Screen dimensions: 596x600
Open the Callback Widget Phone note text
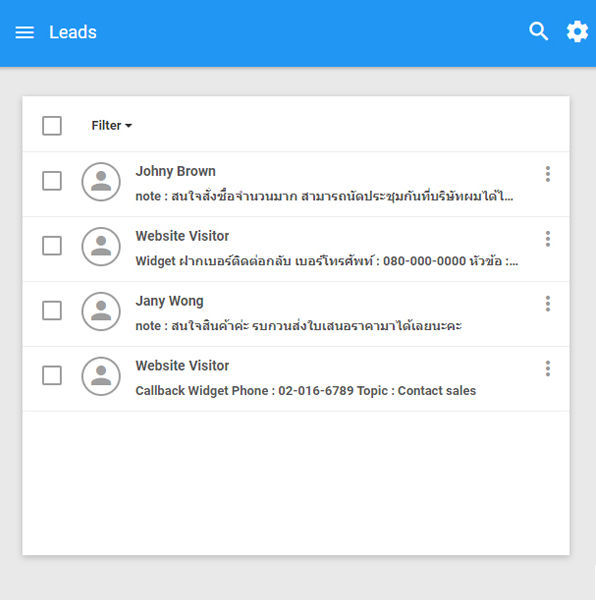click(x=306, y=391)
